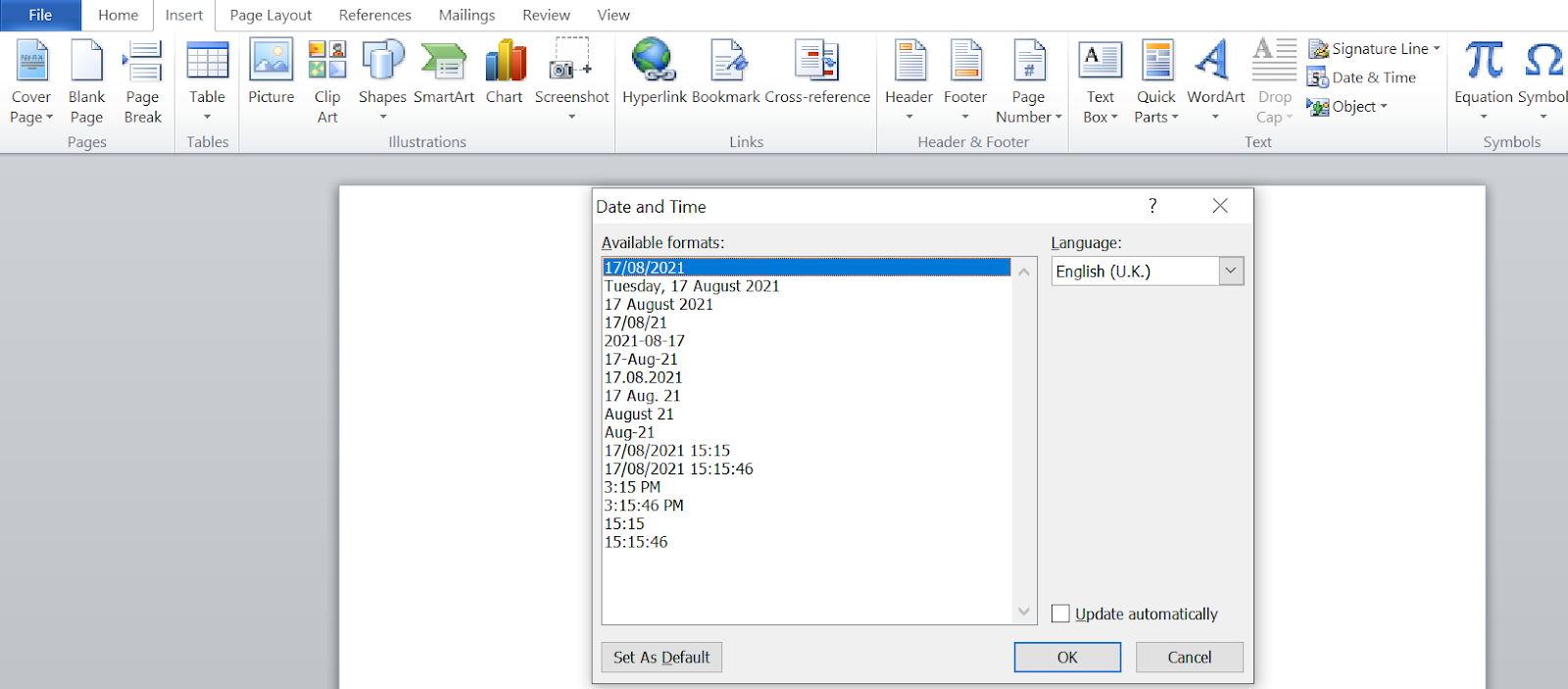Open Quick Parts gallery
The image size is (1568, 689).
1156,82
